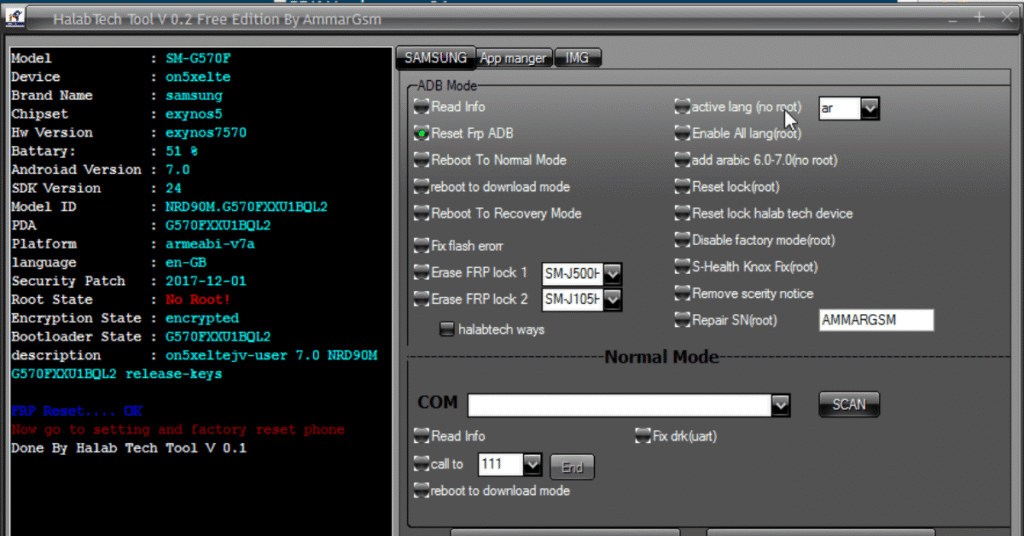Click the device name on5xelte
The height and width of the screenshot is (536, 1024).
(198, 76)
